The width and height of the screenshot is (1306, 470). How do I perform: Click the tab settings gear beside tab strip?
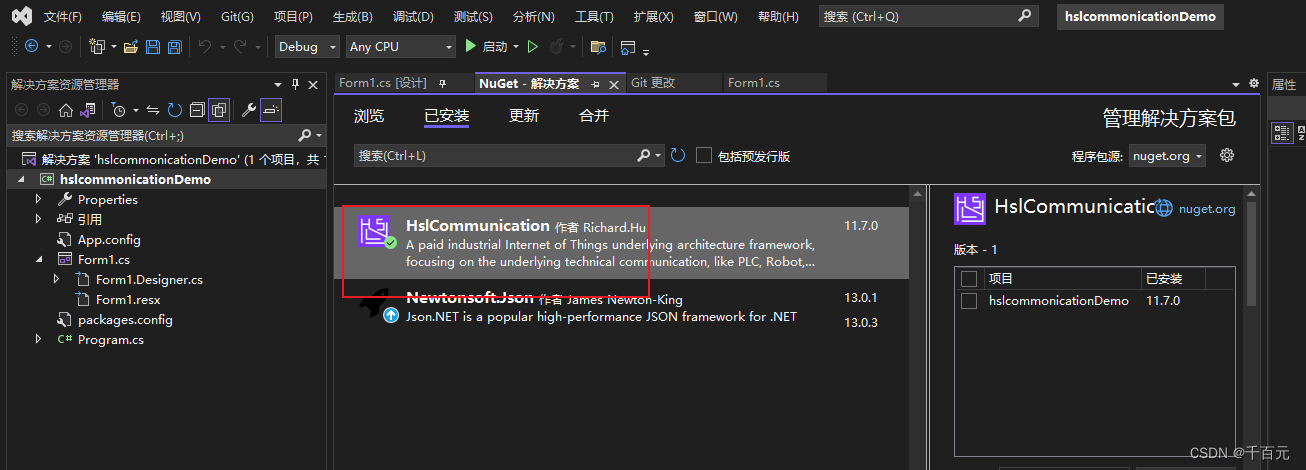pos(1254,83)
